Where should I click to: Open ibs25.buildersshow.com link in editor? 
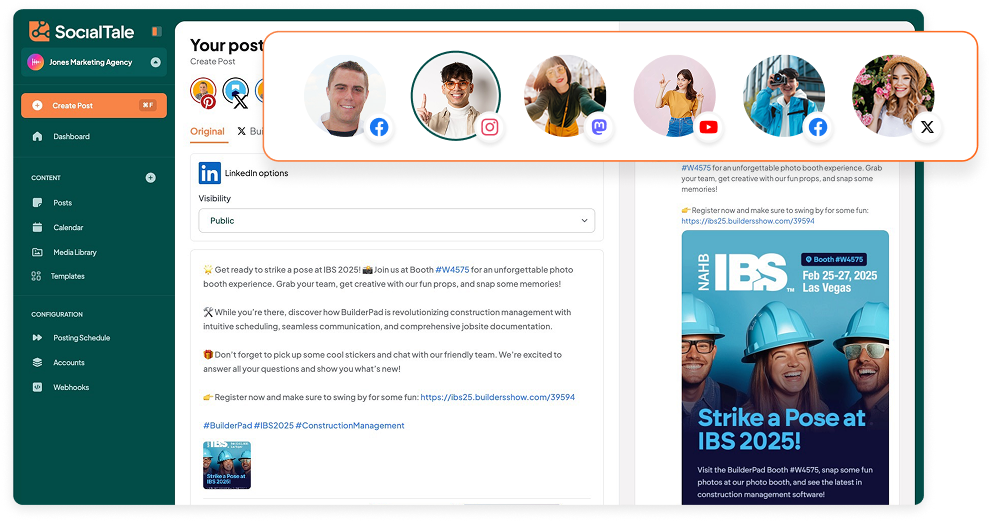(x=498, y=397)
